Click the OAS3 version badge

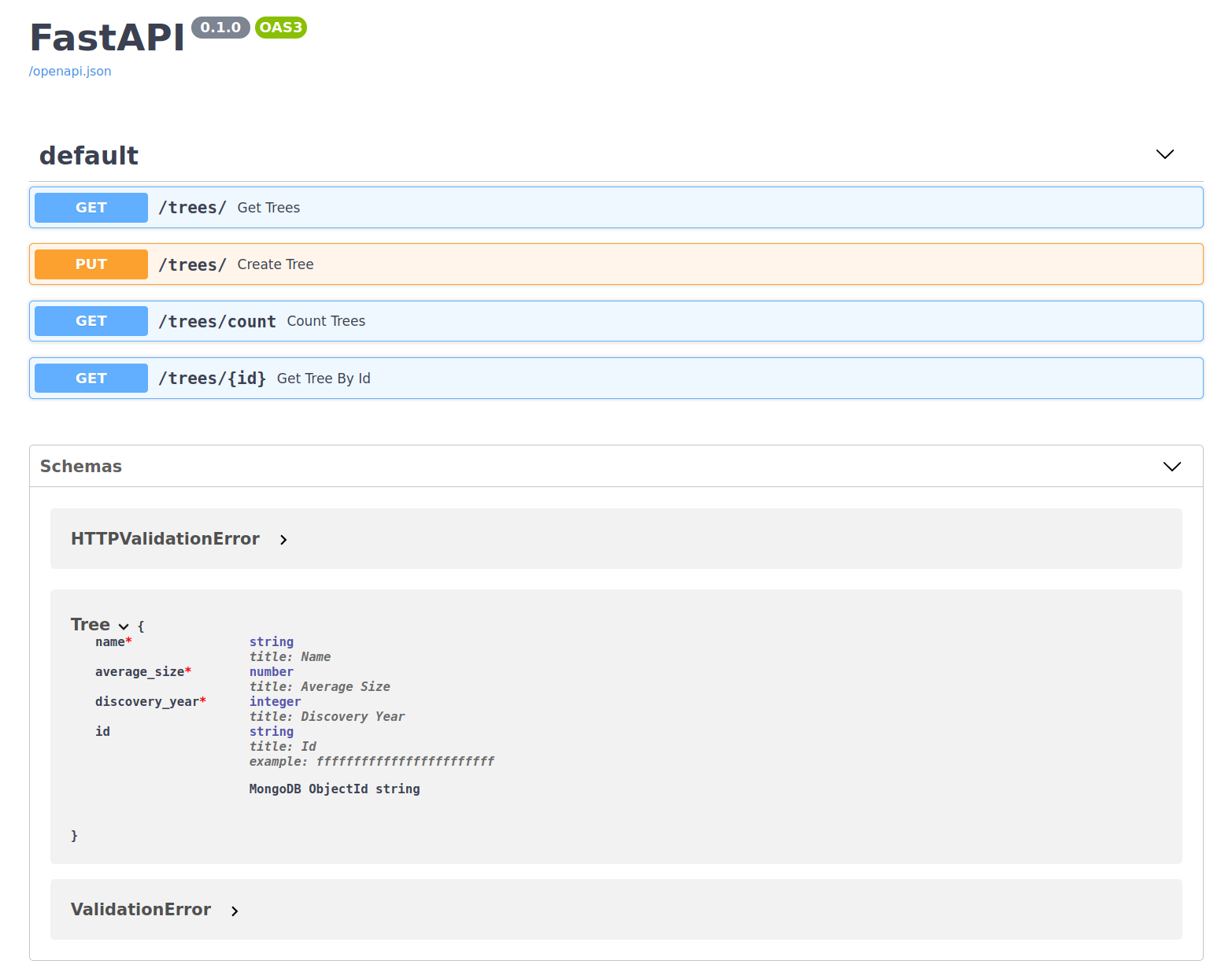281,28
